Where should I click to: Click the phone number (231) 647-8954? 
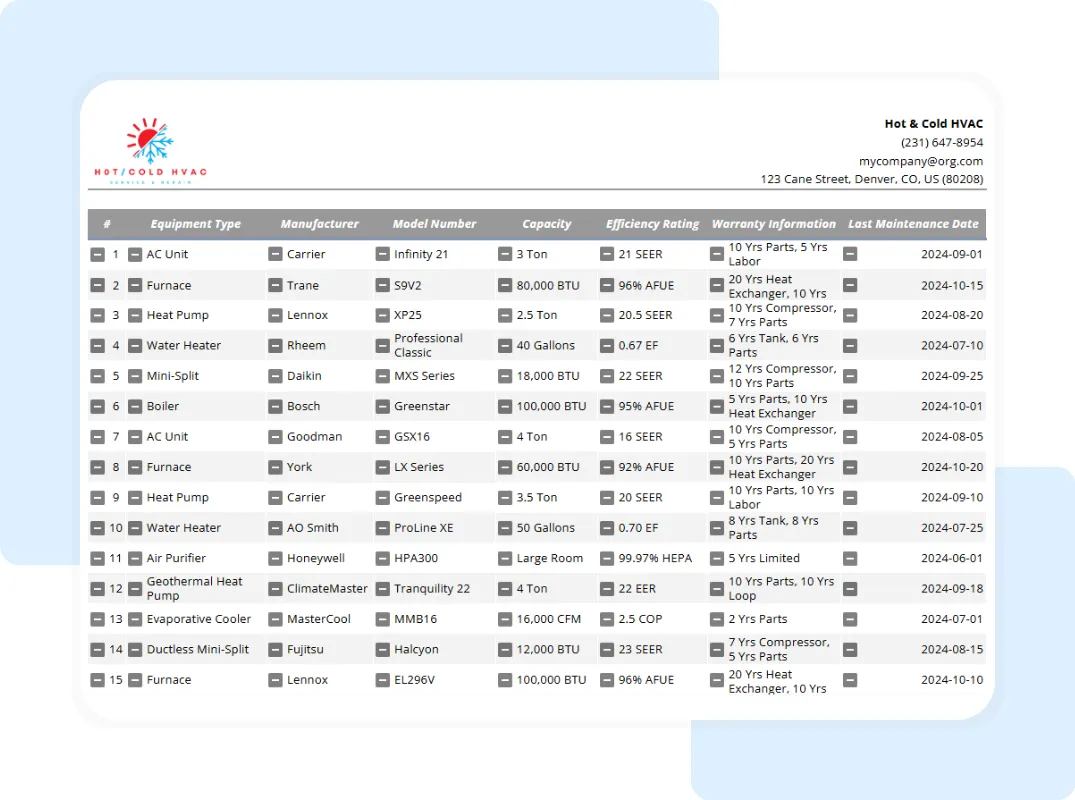pos(940,141)
